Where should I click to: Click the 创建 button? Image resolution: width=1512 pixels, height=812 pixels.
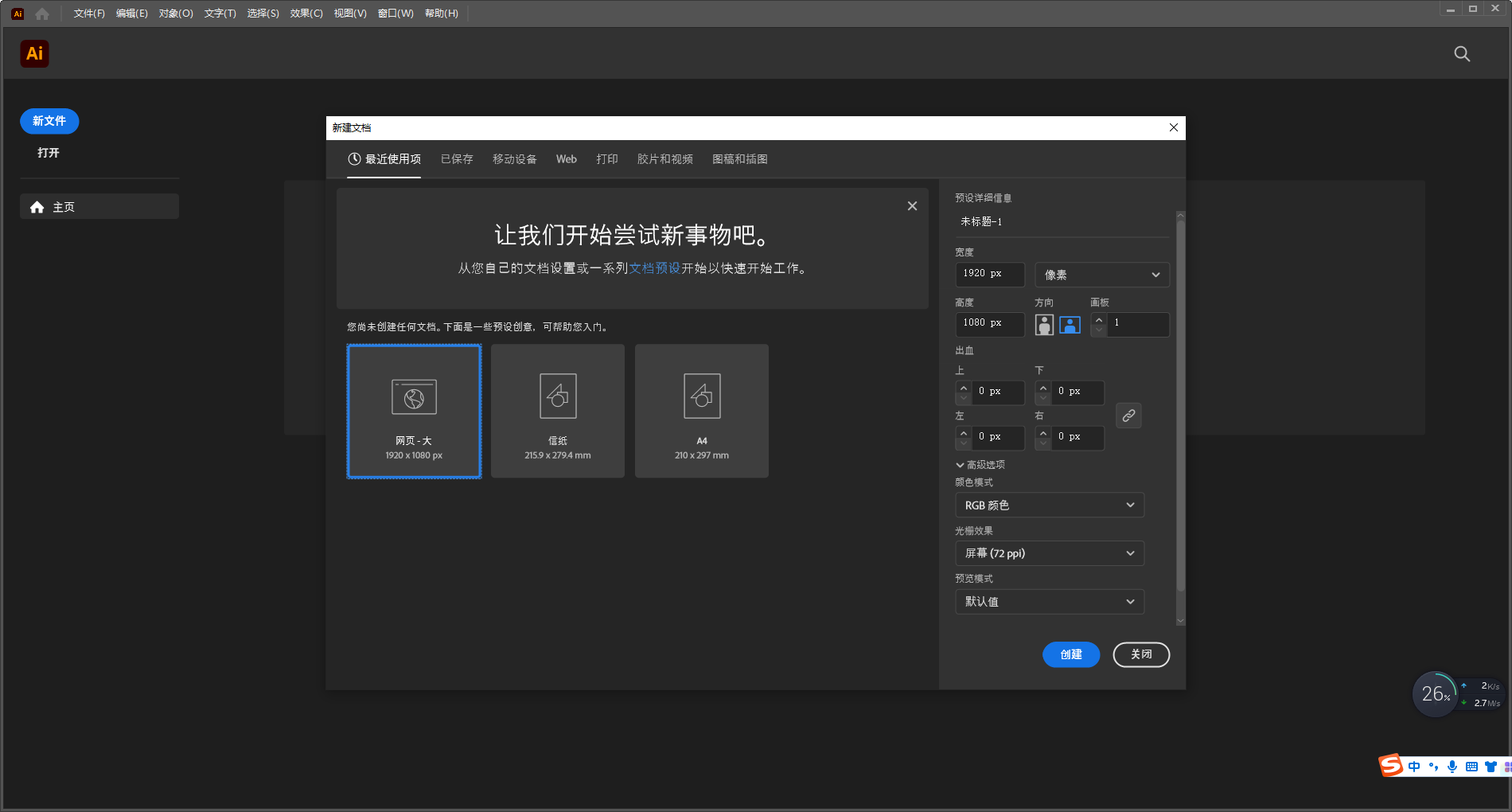tap(1071, 654)
